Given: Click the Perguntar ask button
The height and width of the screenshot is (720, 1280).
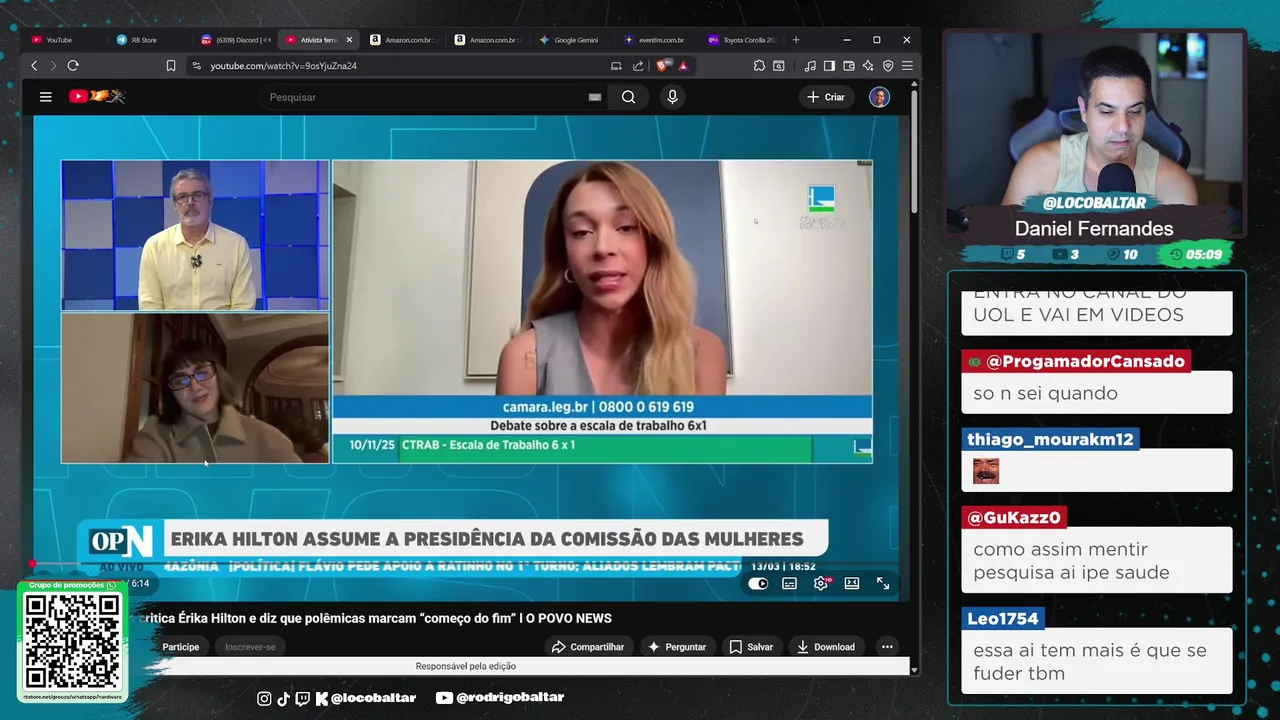Looking at the screenshot, I should [677, 647].
